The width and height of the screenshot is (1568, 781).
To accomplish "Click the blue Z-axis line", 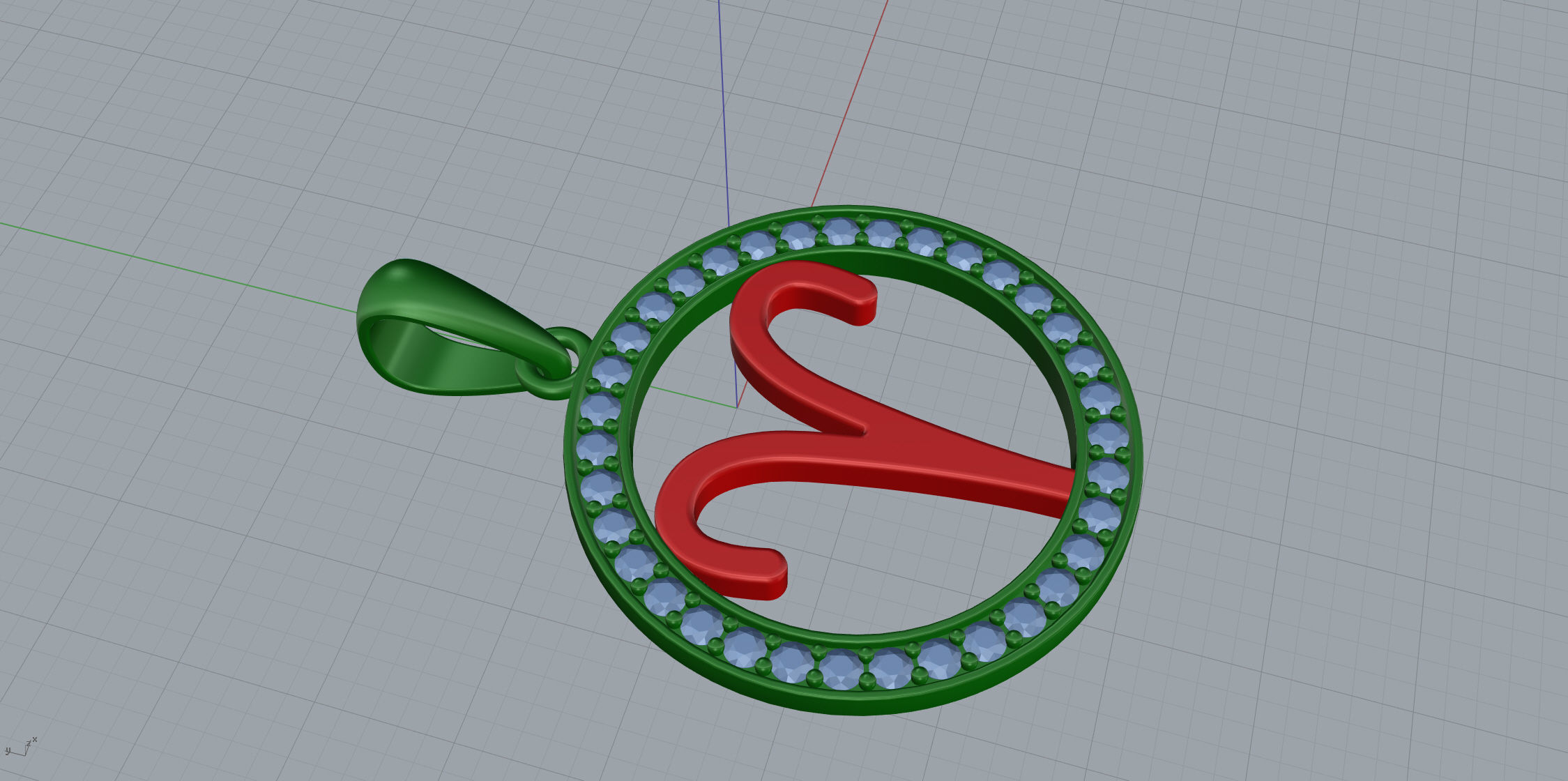I will point(724,105).
